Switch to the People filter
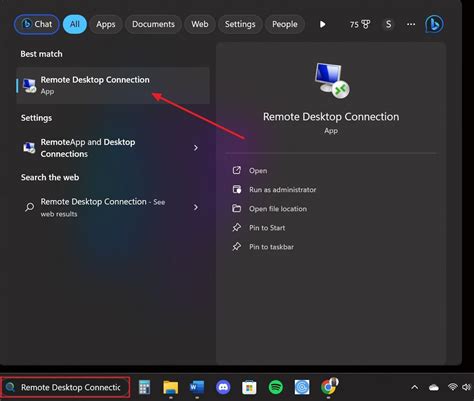Image resolution: width=474 pixels, height=401 pixels. [x=285, y=24]
